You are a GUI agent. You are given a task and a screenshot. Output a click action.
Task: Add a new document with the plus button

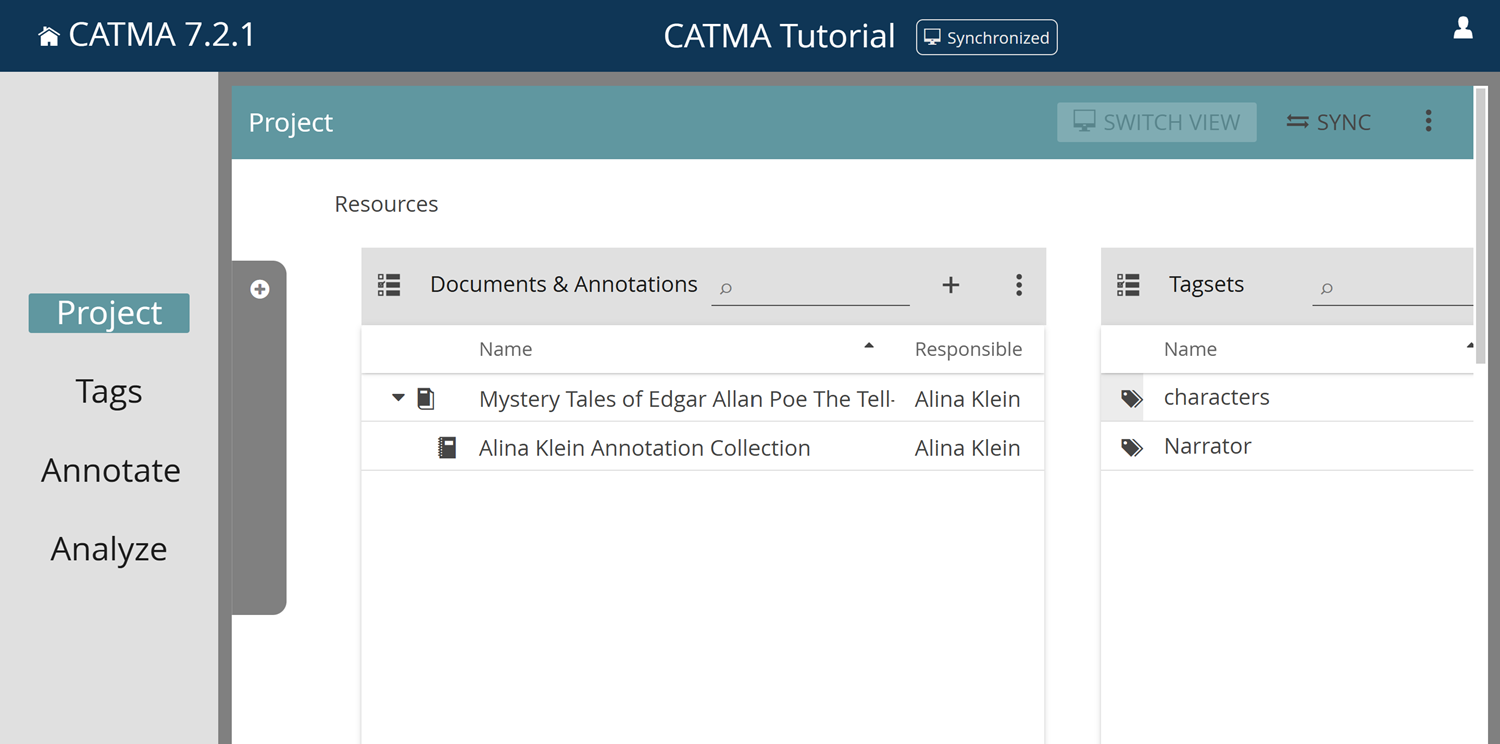click(950, 285)
